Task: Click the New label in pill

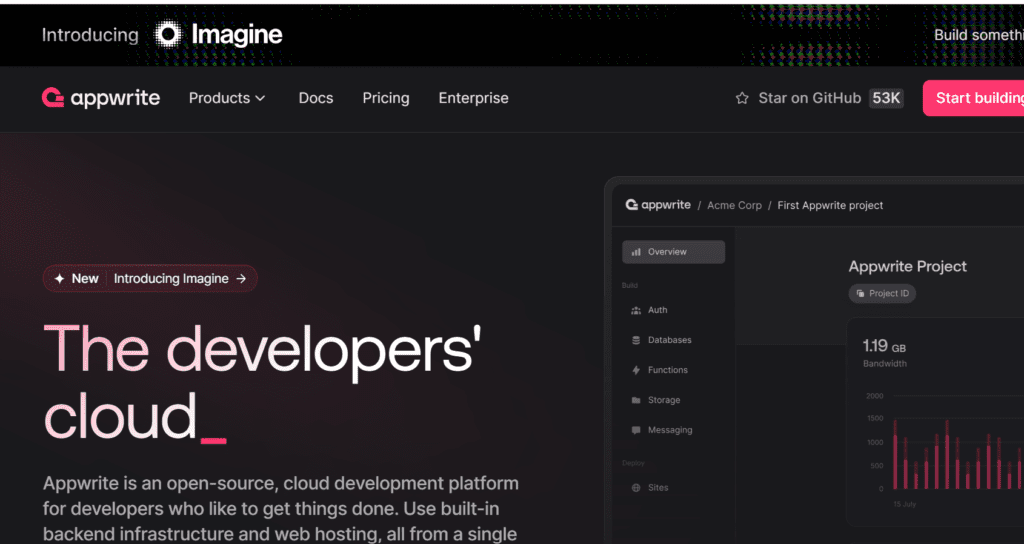Action: (85, 279)
